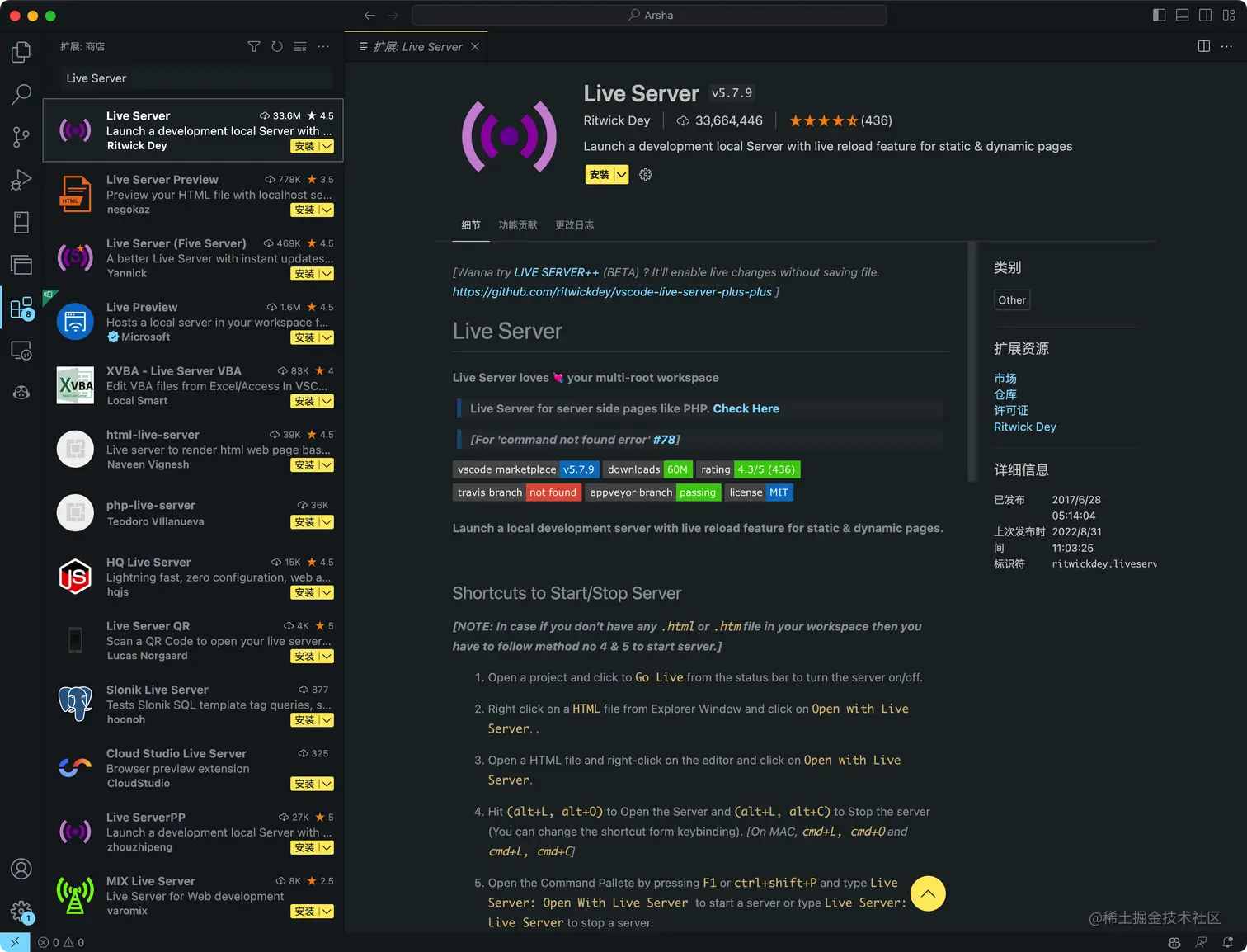Open the remote window status bar icon

[15, 942]
